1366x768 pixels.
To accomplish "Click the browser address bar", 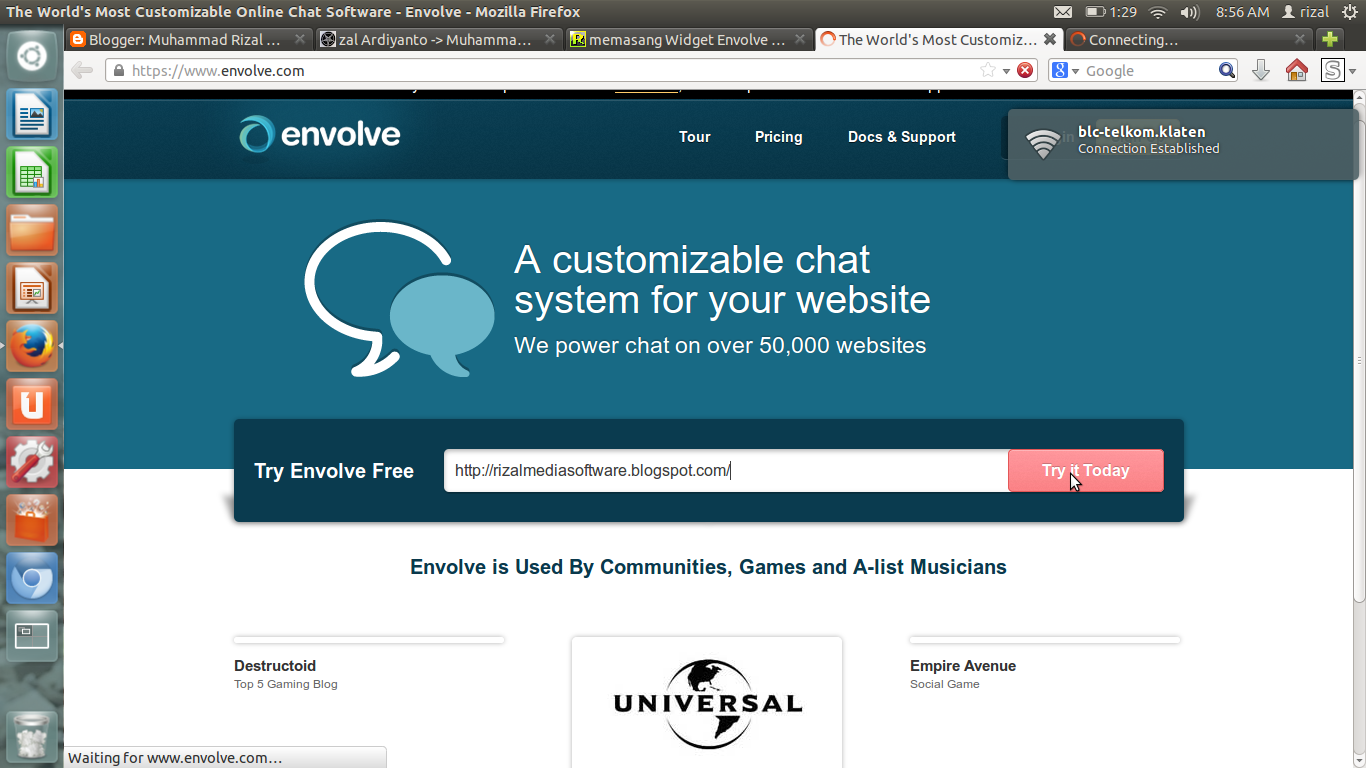I will [x=570, y=71].
